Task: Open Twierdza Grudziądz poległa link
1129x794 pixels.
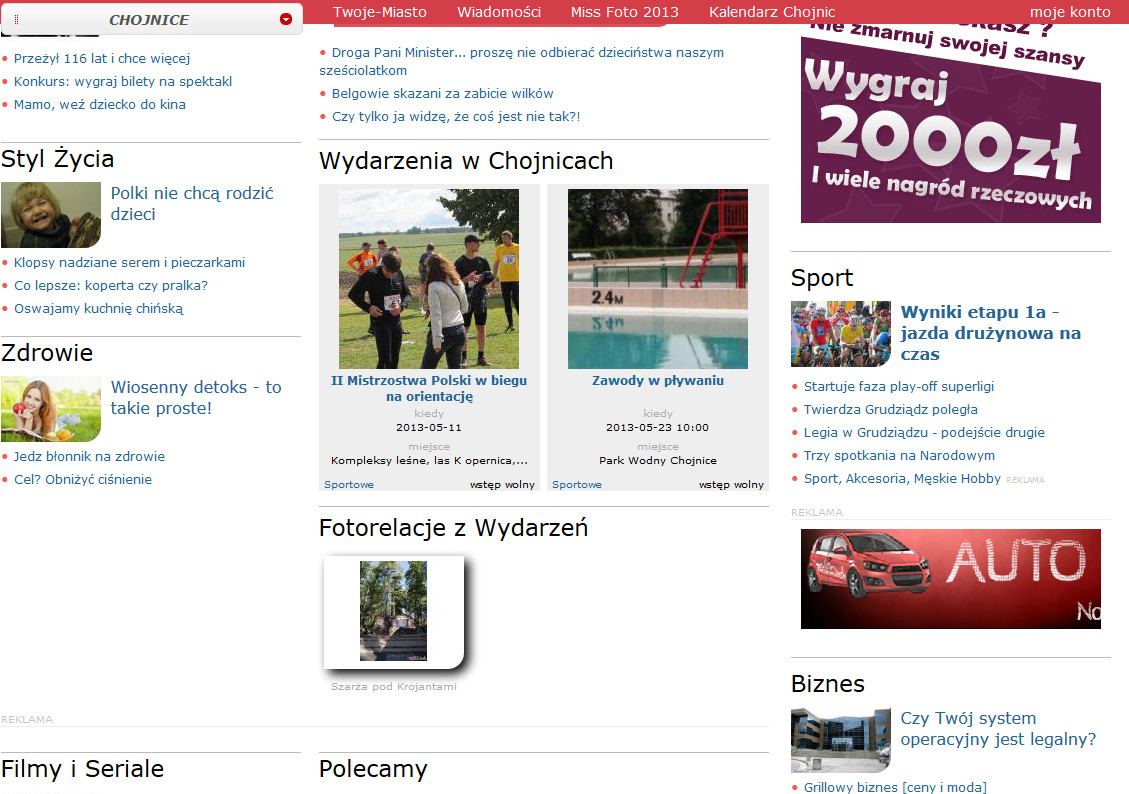Action: pos(891,410)
